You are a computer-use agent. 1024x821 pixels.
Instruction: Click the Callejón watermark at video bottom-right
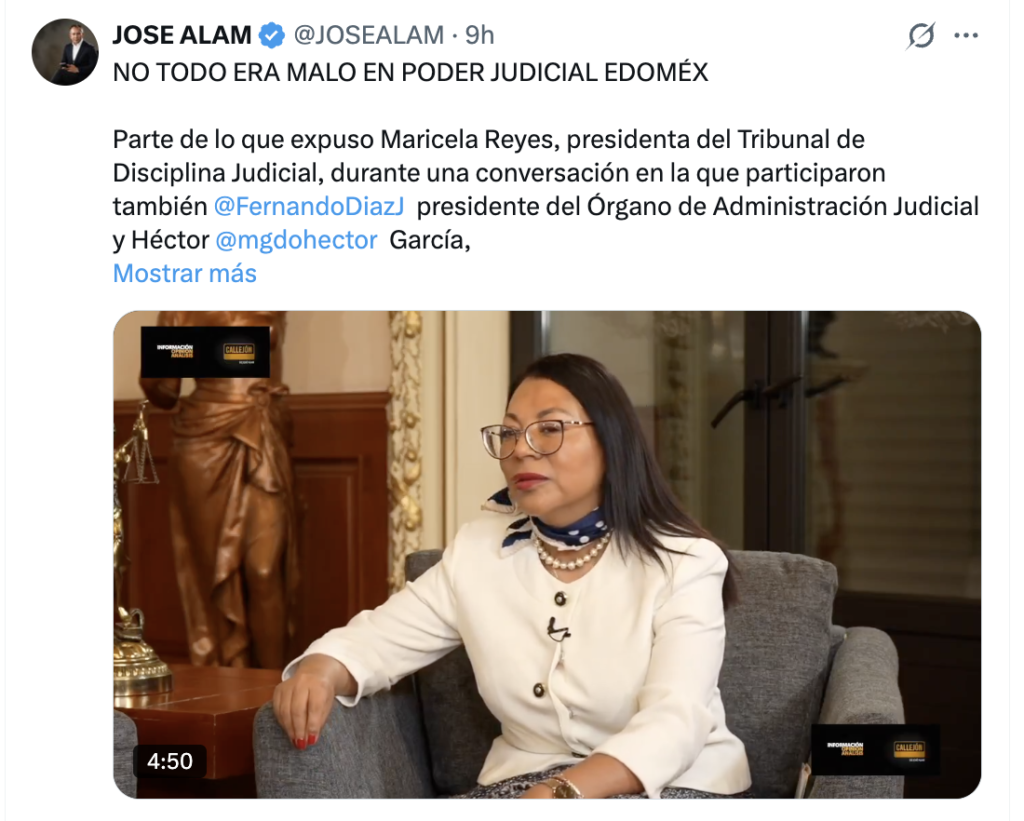pyautogui.click(x=876, y=749)
